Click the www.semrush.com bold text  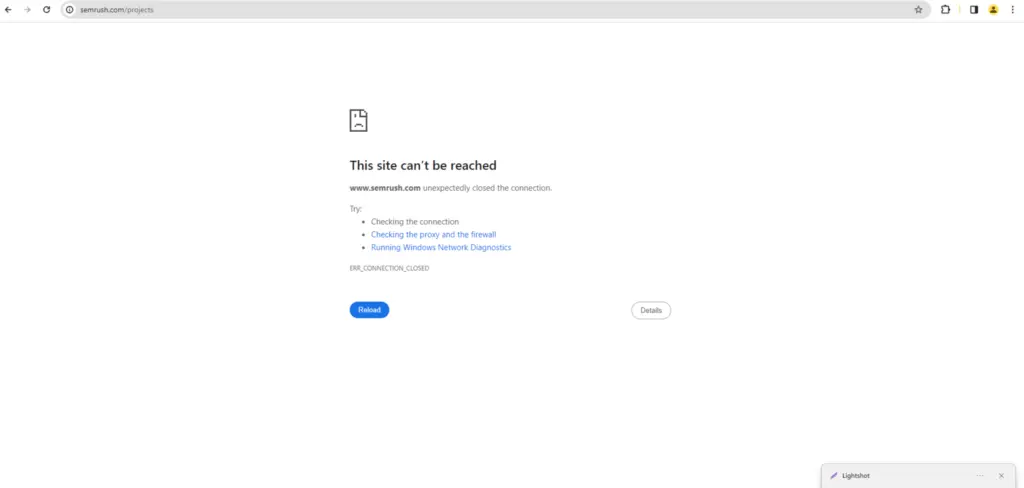(385, 188)
